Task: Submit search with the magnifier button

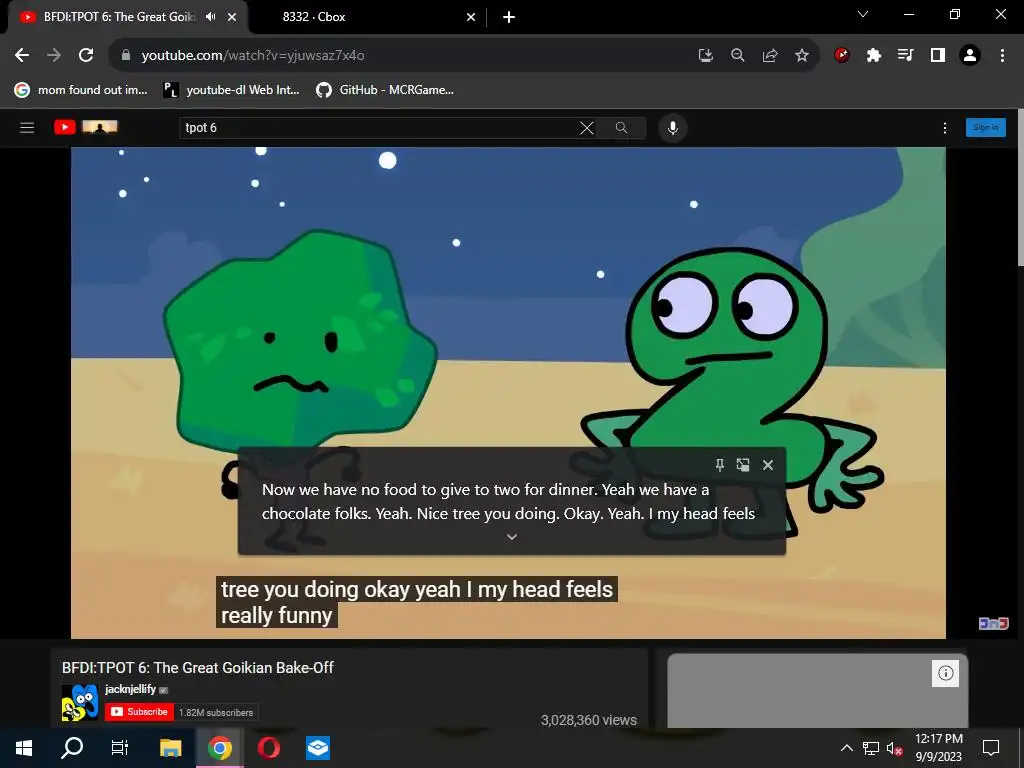Action: 622,128
